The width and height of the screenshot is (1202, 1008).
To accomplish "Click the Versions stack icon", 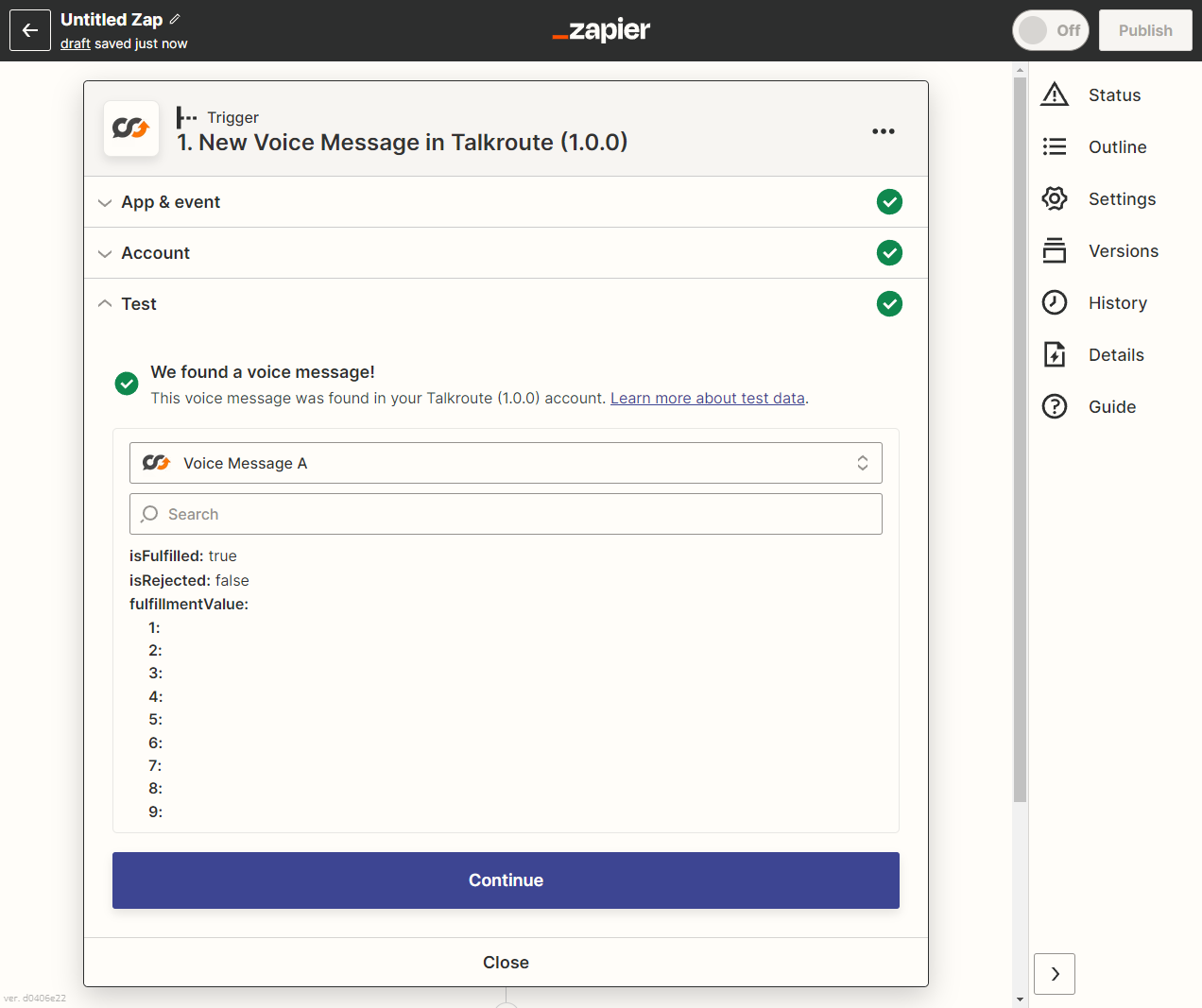I will pyautogui.click(x=1055, y=250).
